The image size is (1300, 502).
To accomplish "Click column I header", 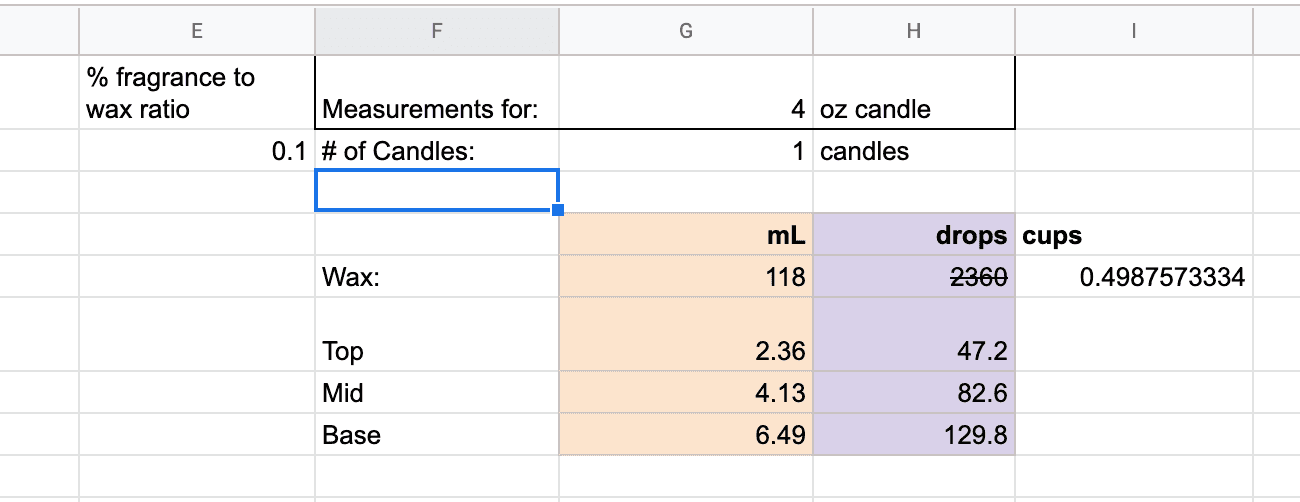I will click(x=1133, y=31).
